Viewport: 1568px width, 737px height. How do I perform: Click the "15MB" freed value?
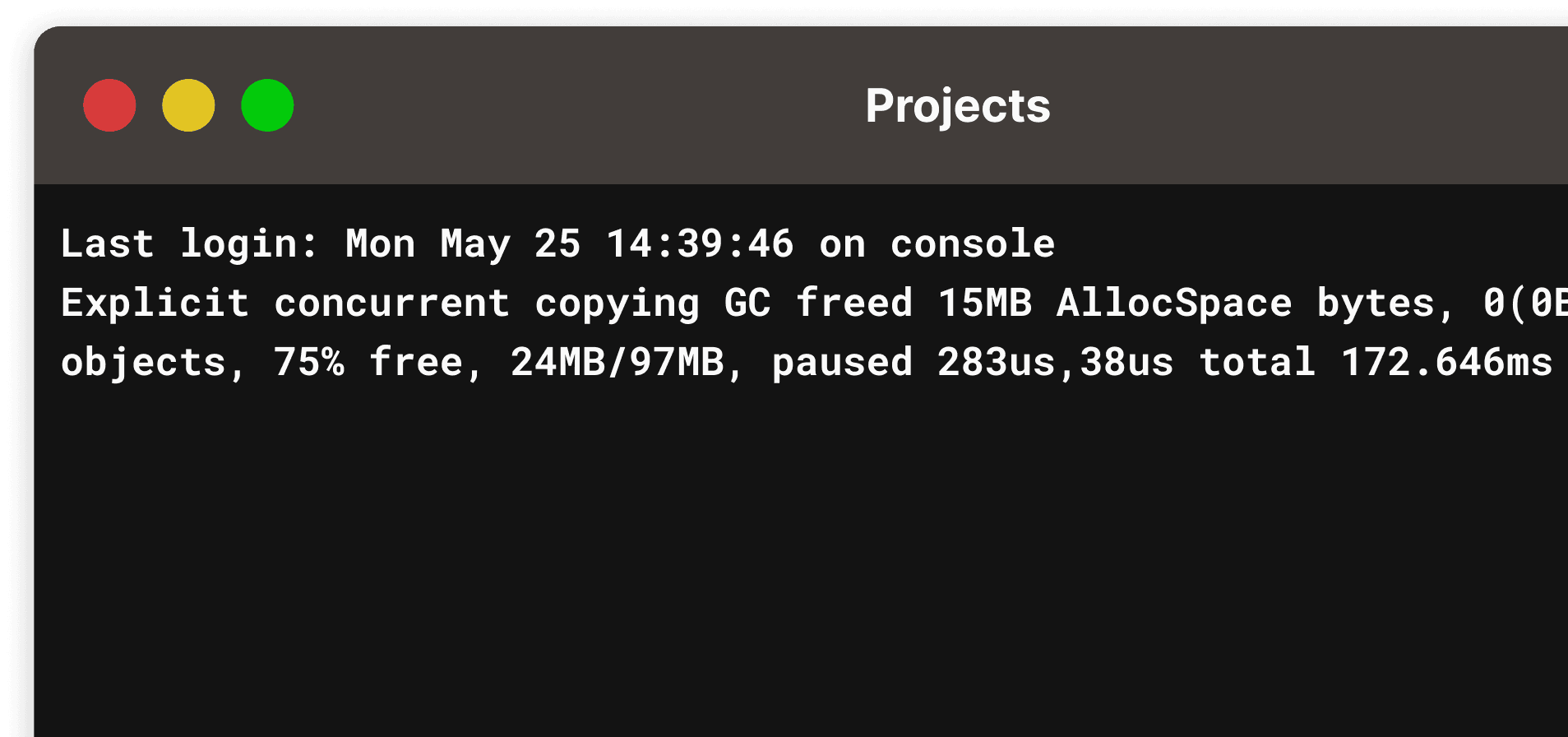point(984,304)
